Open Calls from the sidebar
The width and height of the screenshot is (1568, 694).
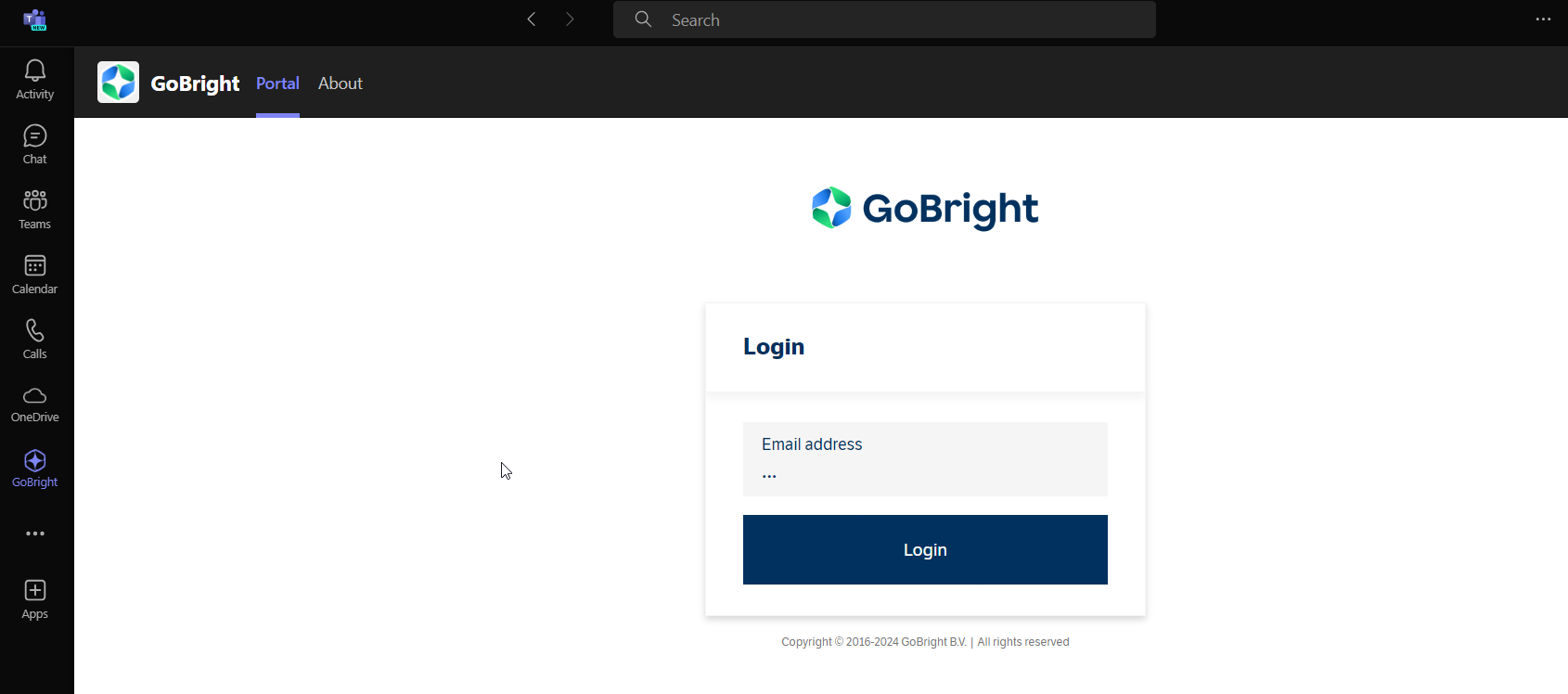[x=35, y=340]
